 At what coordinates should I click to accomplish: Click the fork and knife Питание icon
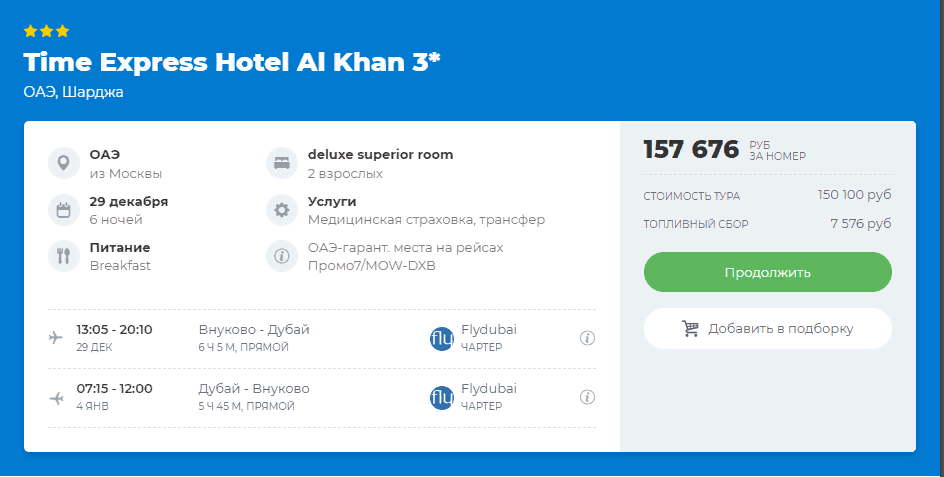pyautogui.click(x=63, y=256)
